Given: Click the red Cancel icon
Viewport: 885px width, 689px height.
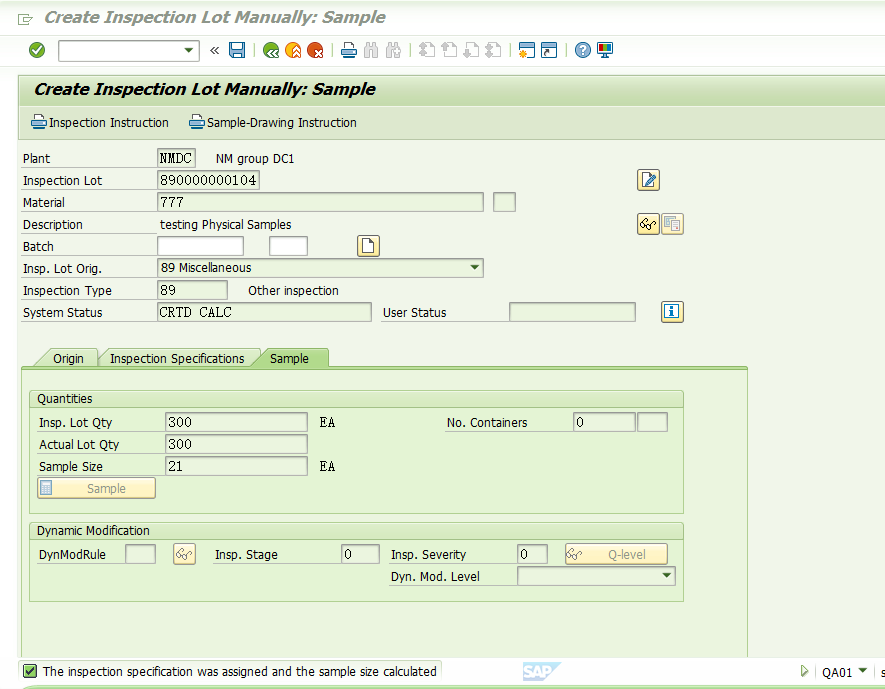Looking at the screenshot, I should pos(315,50).
